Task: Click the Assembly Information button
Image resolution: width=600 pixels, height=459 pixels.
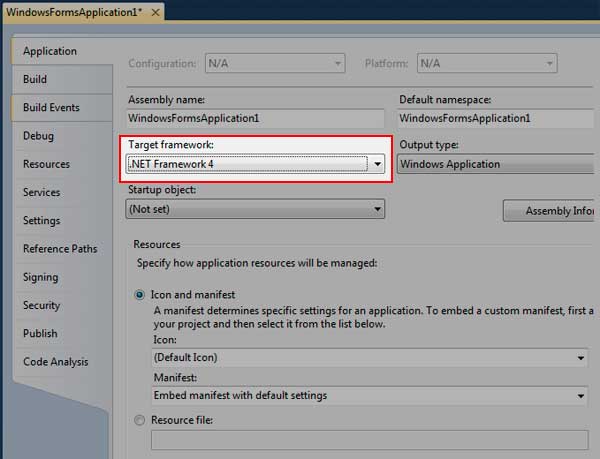Action: coord(549,211)
